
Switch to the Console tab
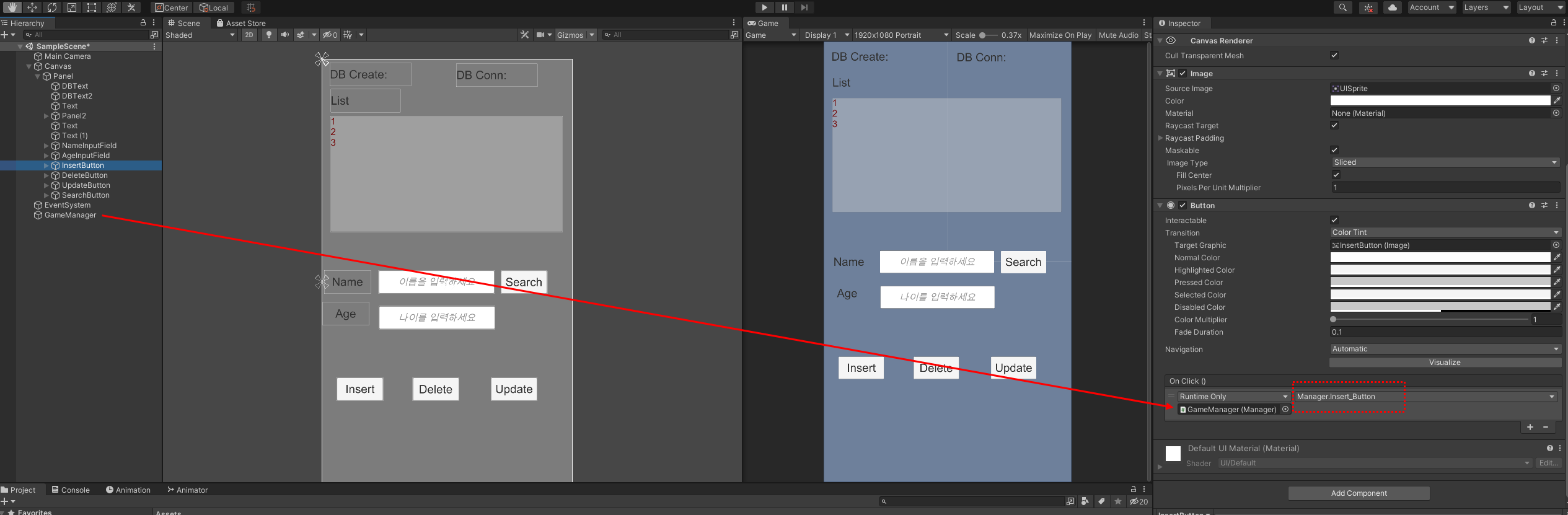point(71,490)
